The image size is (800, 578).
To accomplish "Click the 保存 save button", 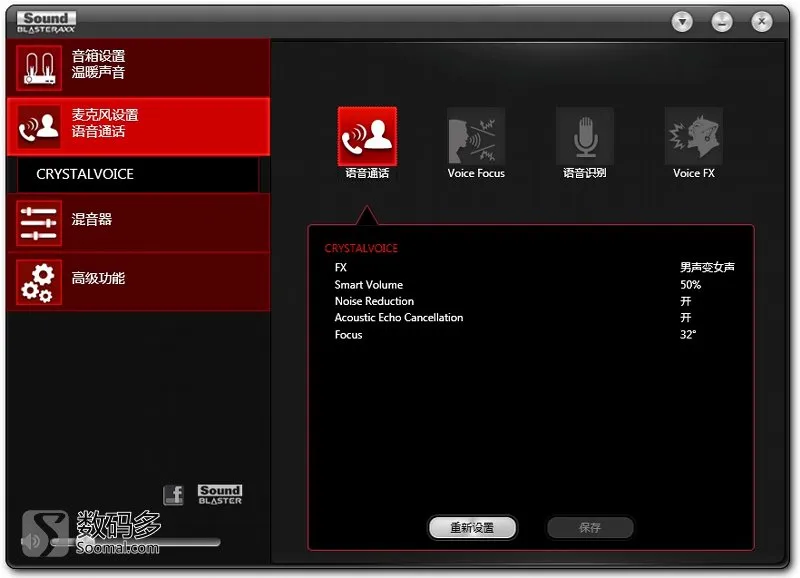I will pyautogui.click(x=590, y=527).
